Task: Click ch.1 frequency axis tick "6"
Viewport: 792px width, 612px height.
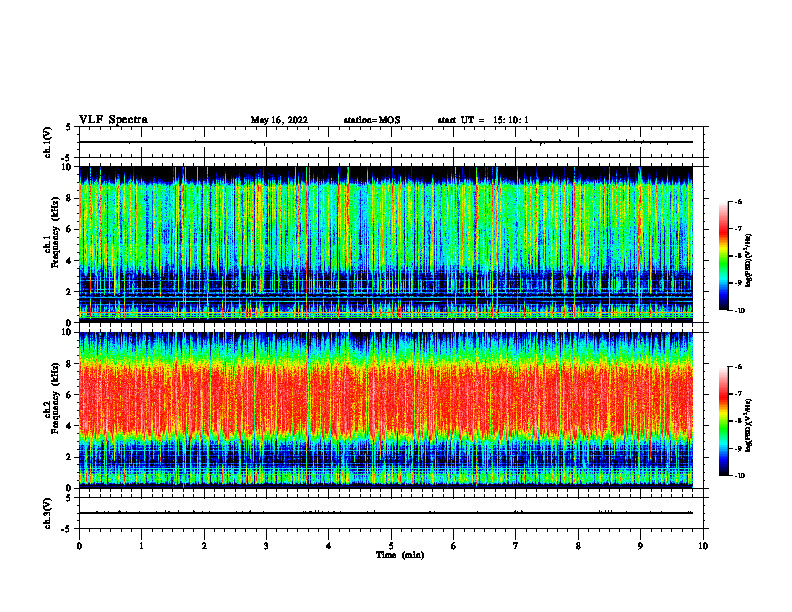Action: coord(70,229)
